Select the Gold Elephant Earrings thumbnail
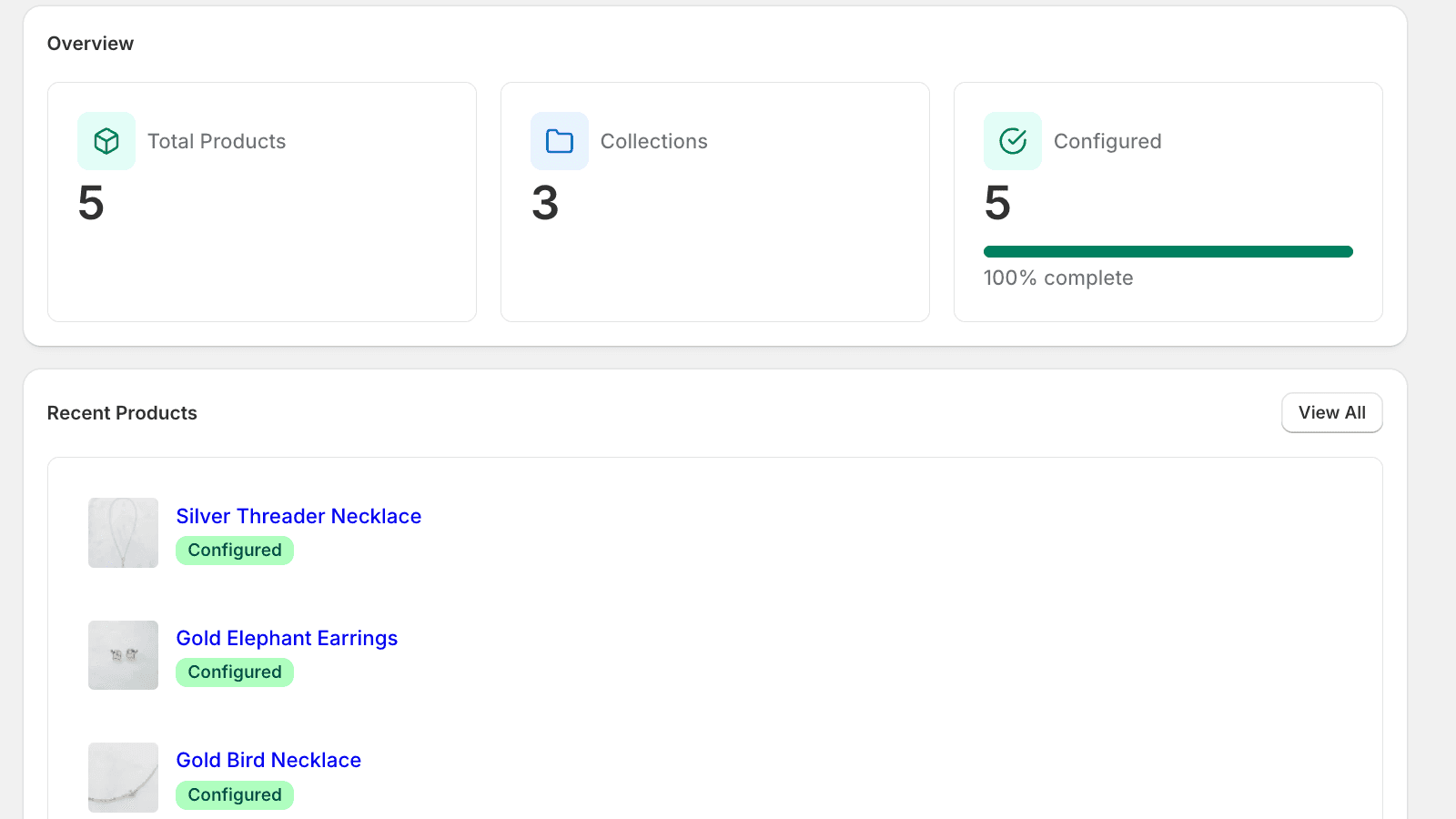This screenshot has width=1456, height=819. tap(123, 655)
